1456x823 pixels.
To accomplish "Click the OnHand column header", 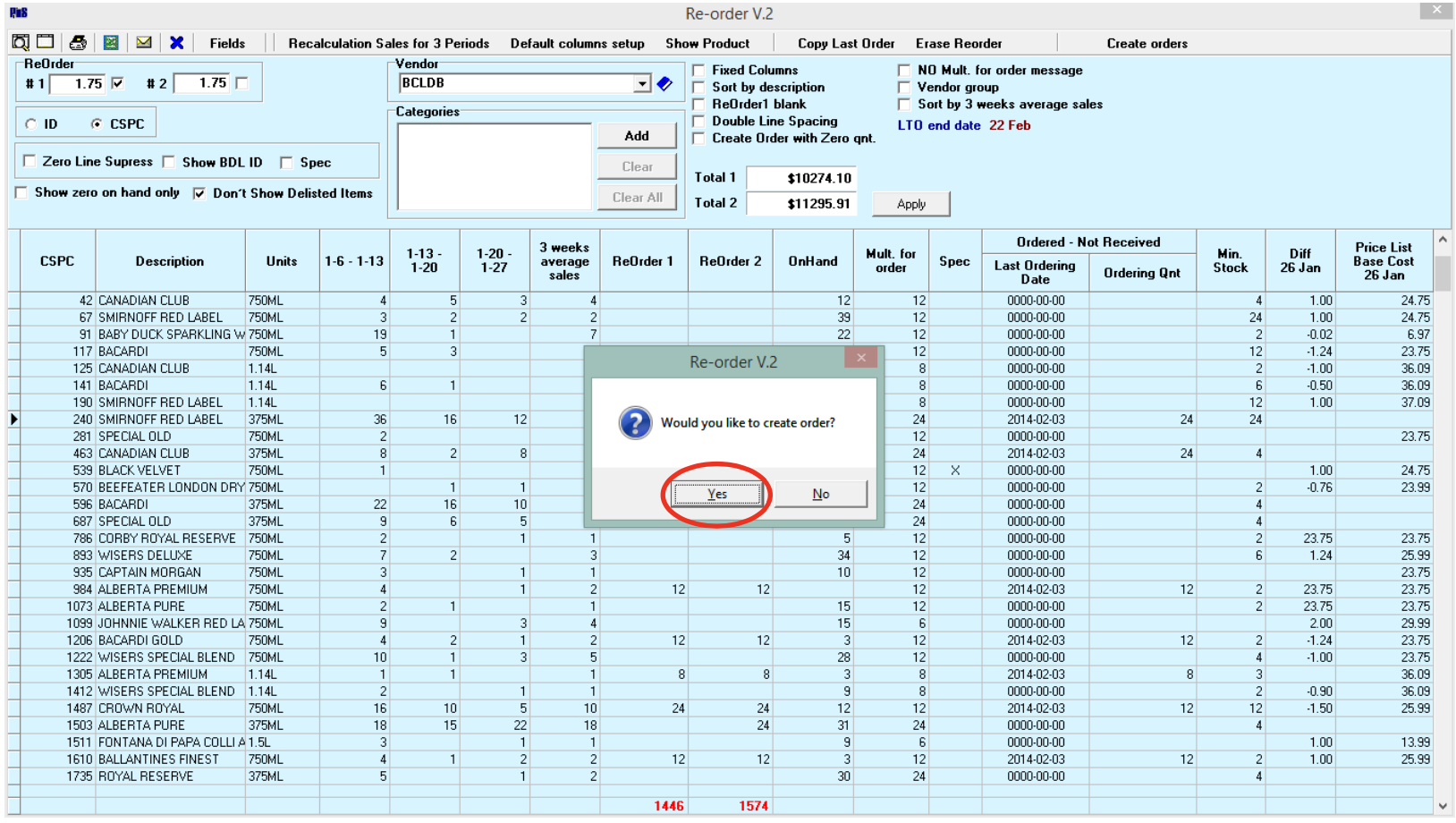I will (x=813, y=261).
